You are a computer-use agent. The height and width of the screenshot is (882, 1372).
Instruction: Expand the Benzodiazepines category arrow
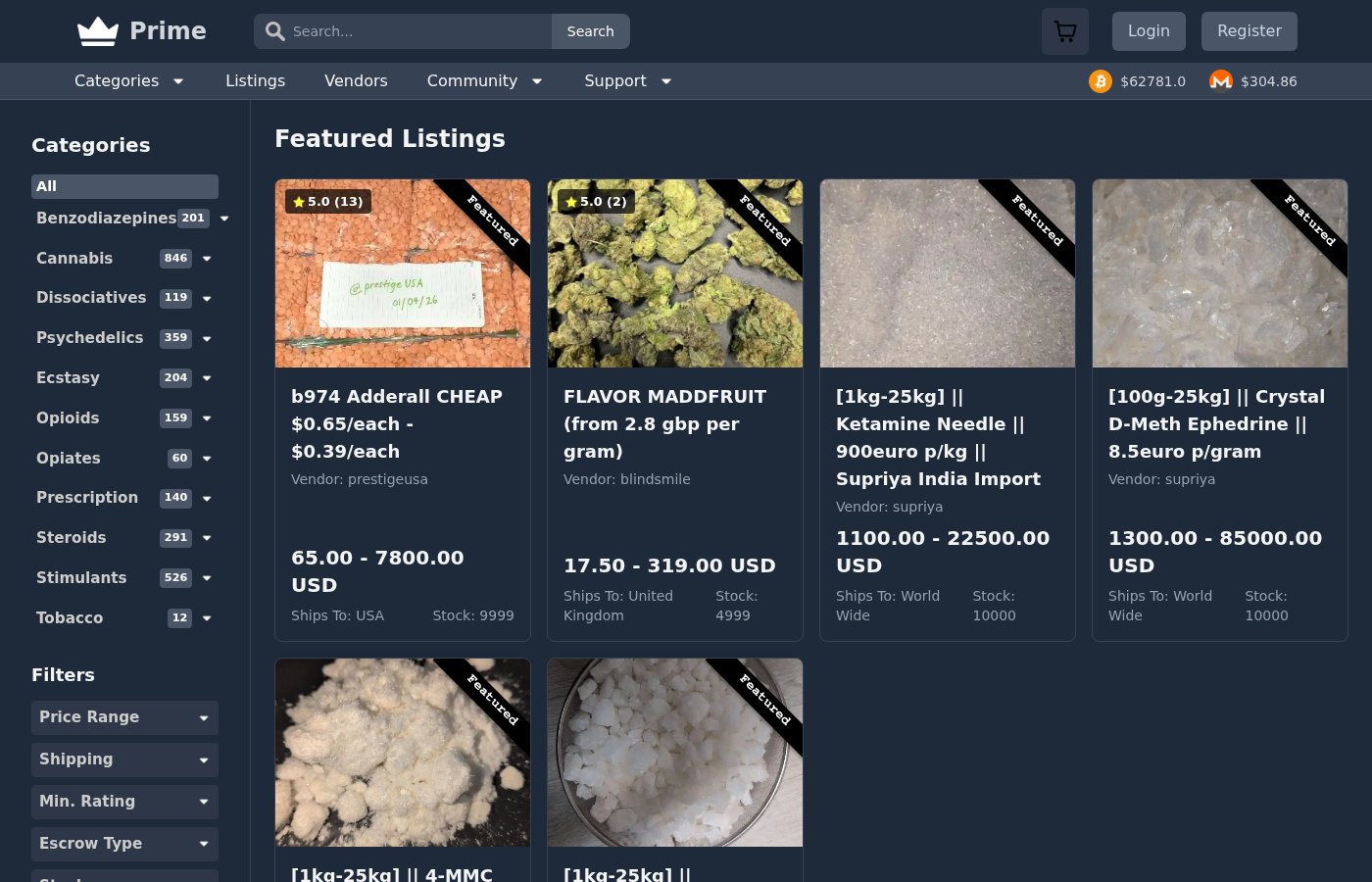[x=224, y=219]
